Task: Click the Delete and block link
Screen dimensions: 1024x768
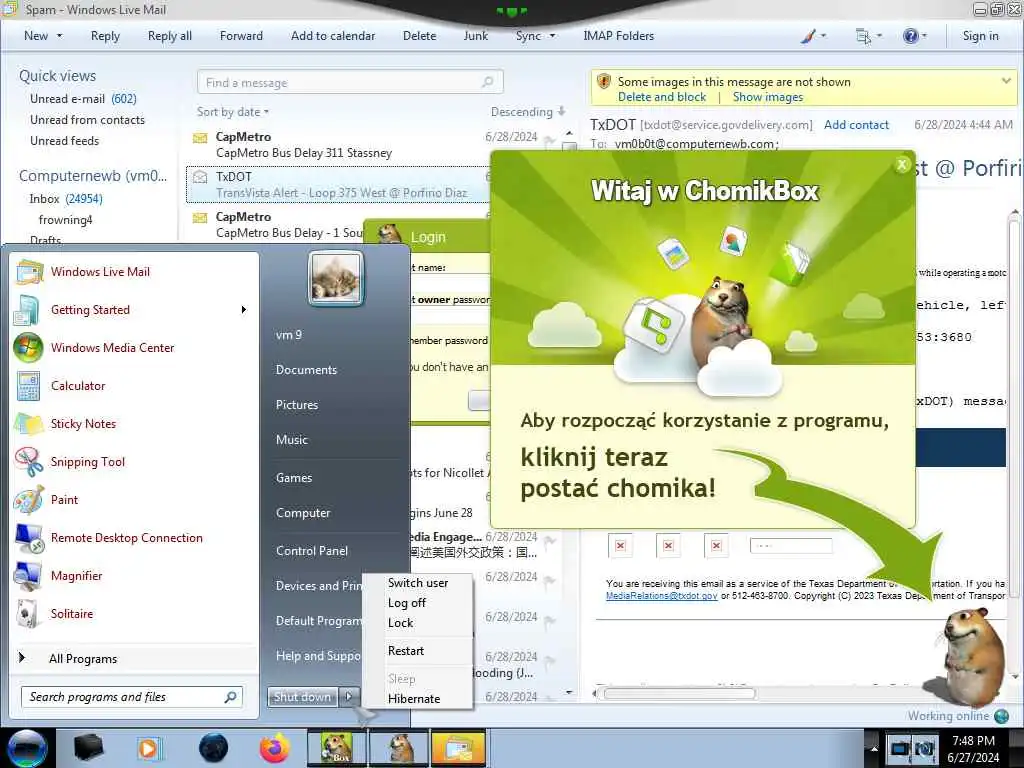Action: (662, 97)
